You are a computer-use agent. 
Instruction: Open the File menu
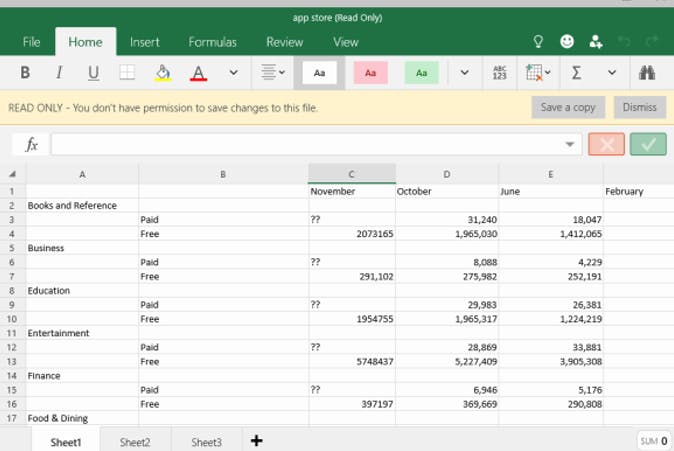pyautogui.click(x=31, y=42)
